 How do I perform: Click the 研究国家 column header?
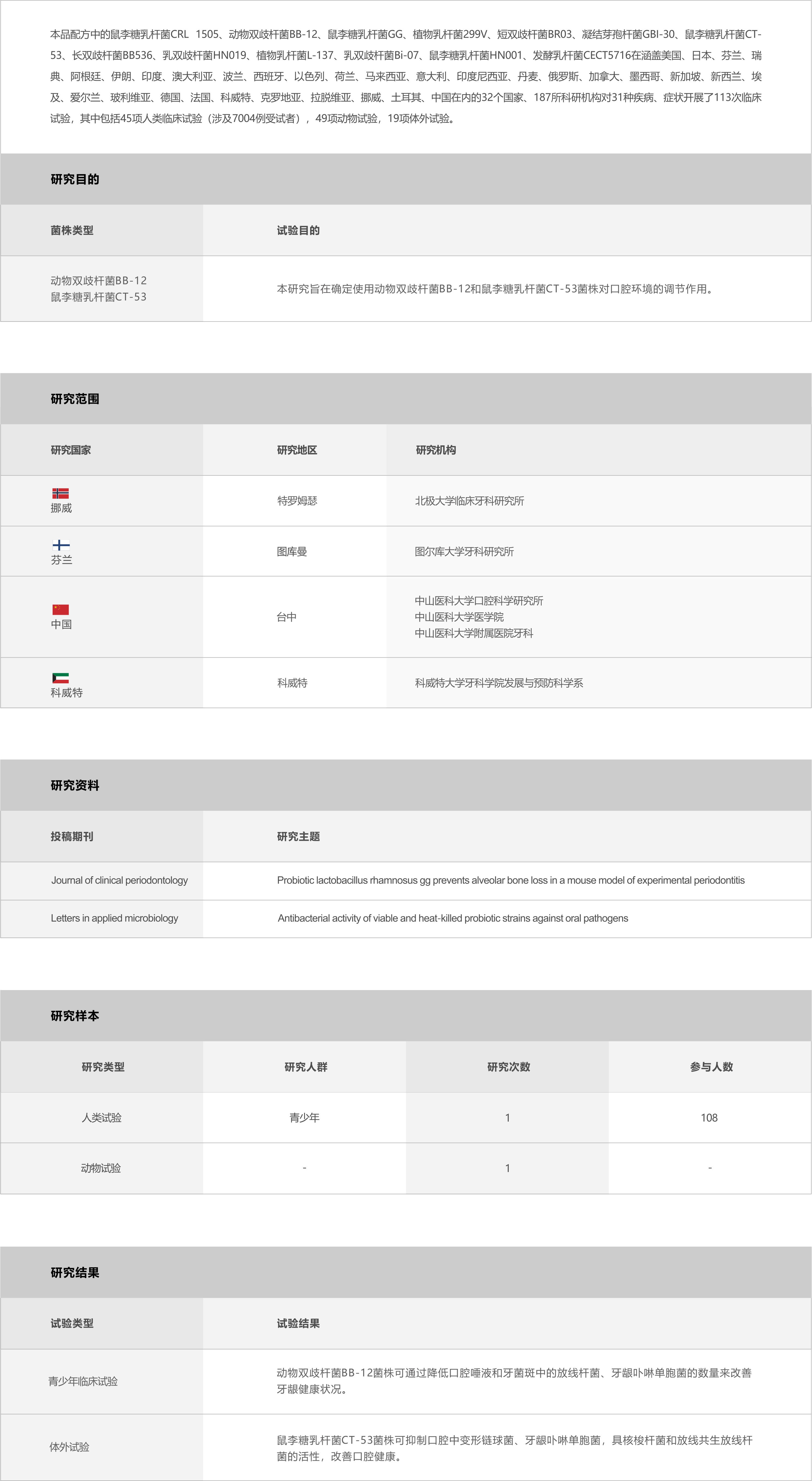tap(71, 450)
